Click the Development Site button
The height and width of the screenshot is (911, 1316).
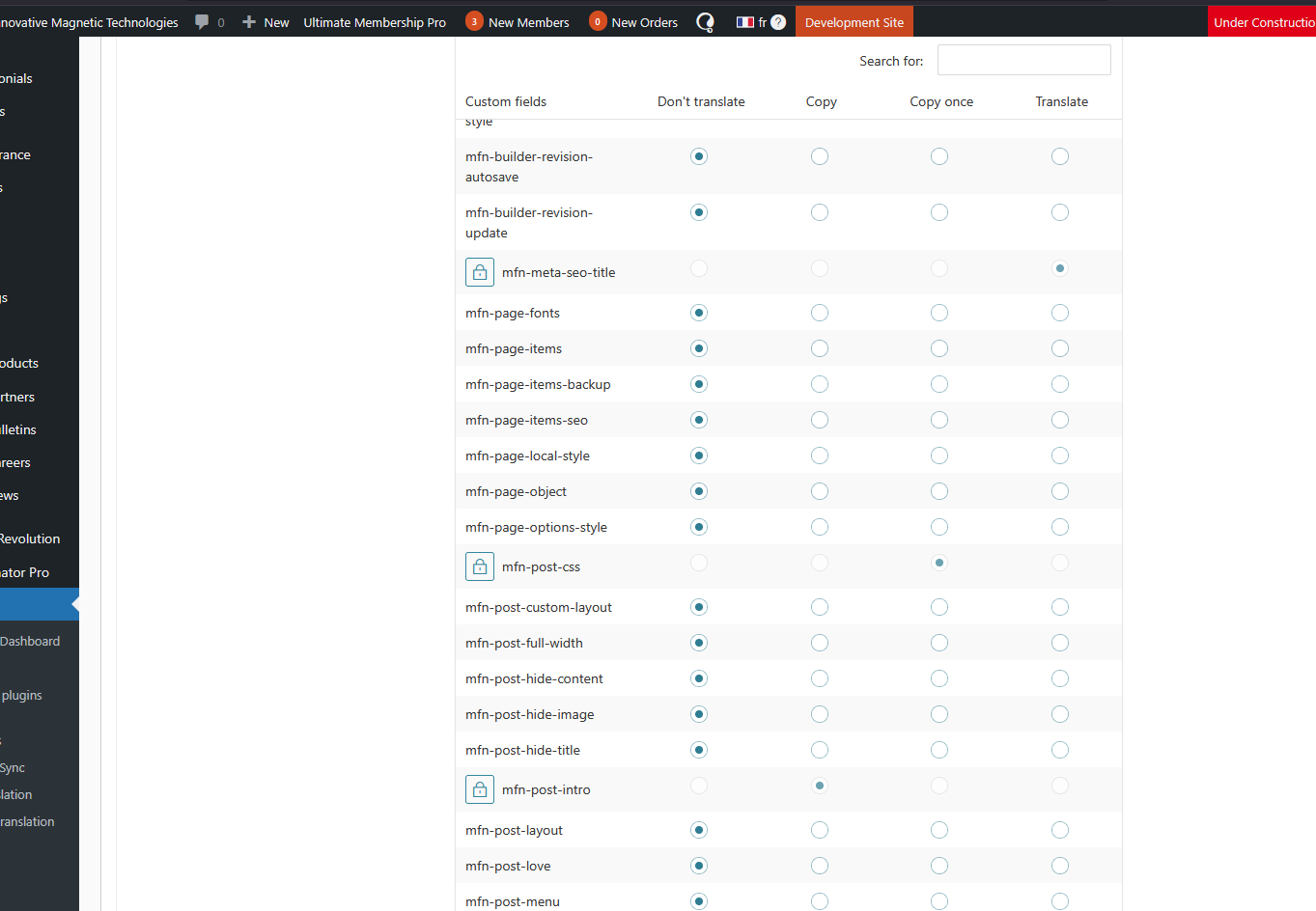point(854,22)
